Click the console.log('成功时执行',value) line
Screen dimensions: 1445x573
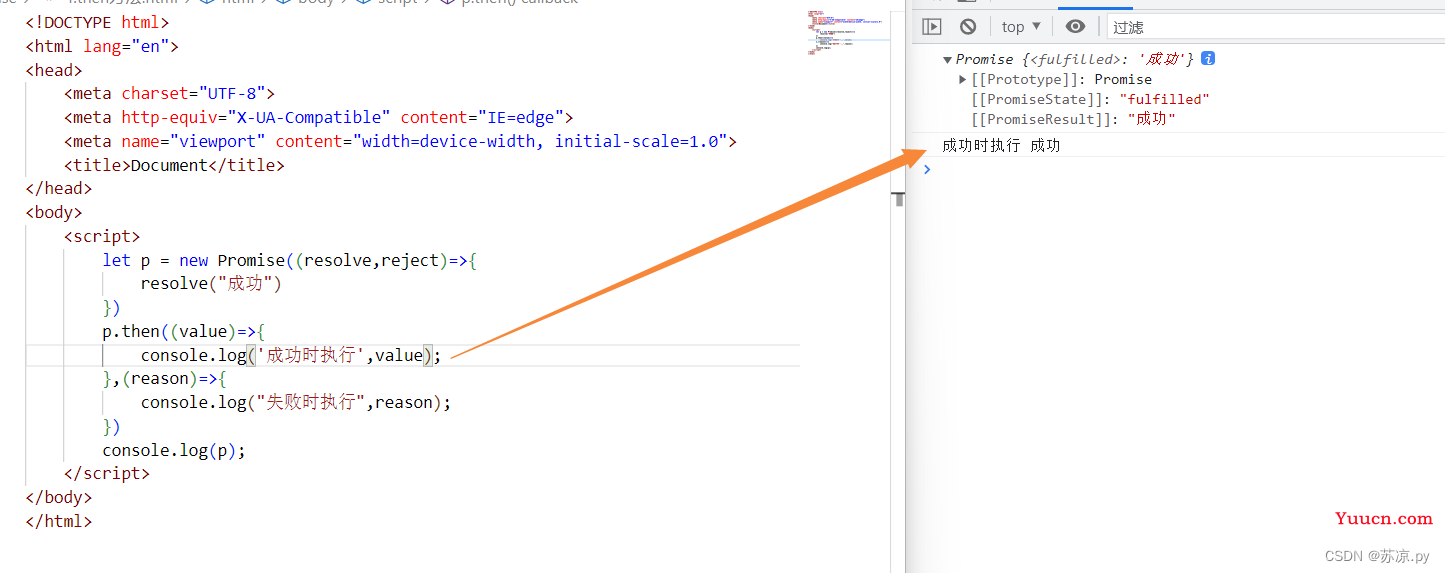click(290, 355)
